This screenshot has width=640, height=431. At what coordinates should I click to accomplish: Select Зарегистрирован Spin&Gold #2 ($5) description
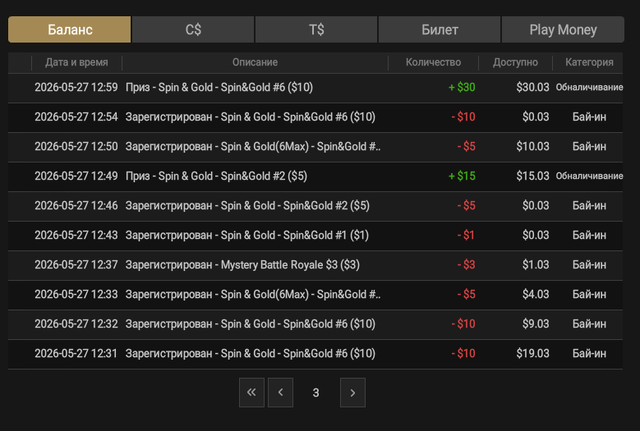click(x=247, y=206)
